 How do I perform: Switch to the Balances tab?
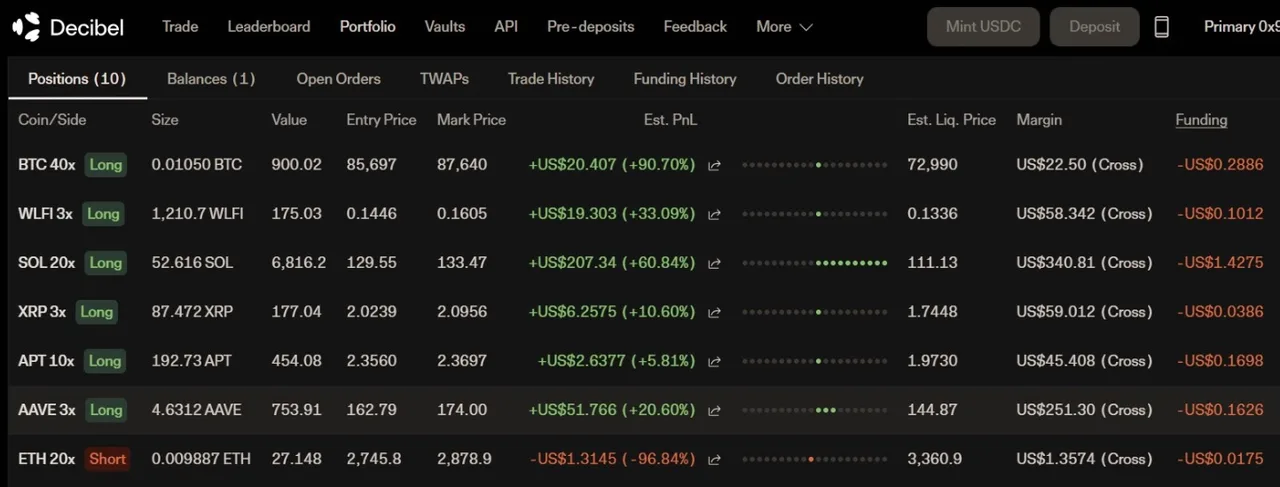211,79
